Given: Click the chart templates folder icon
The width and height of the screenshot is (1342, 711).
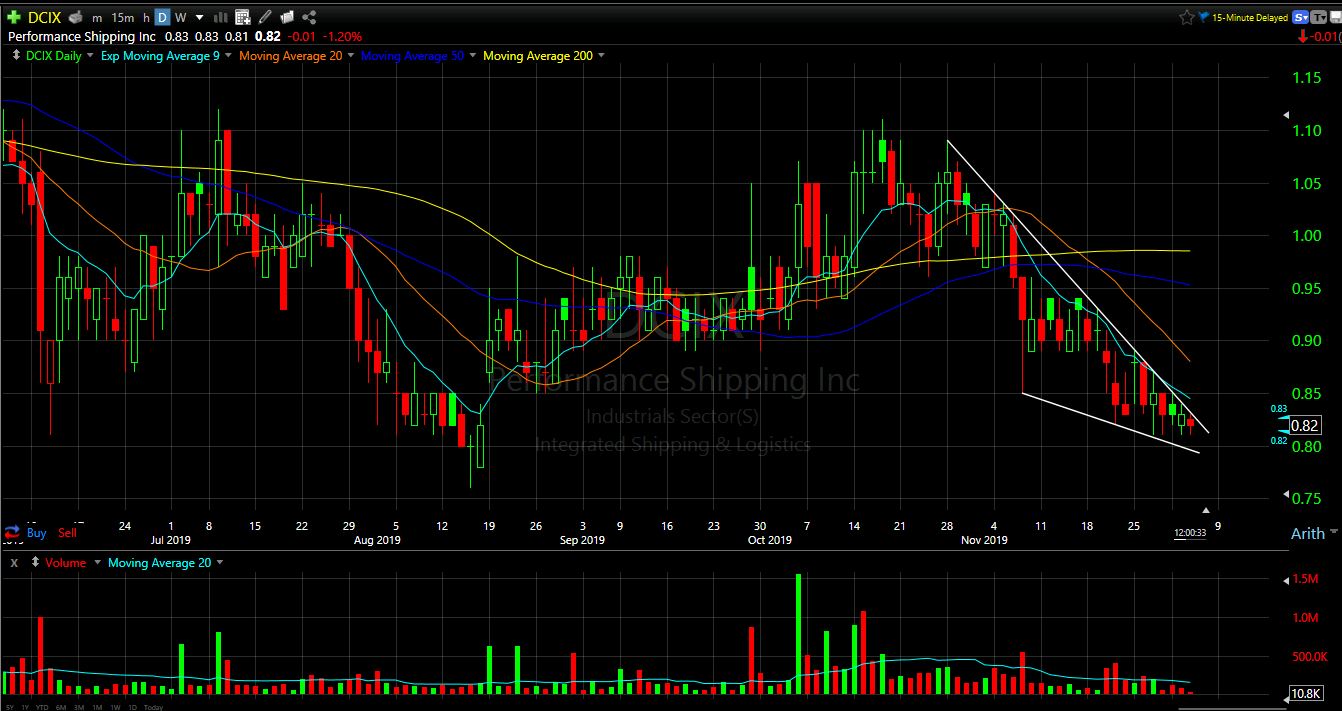Looking at the screenshot, I should pos(286,17).
